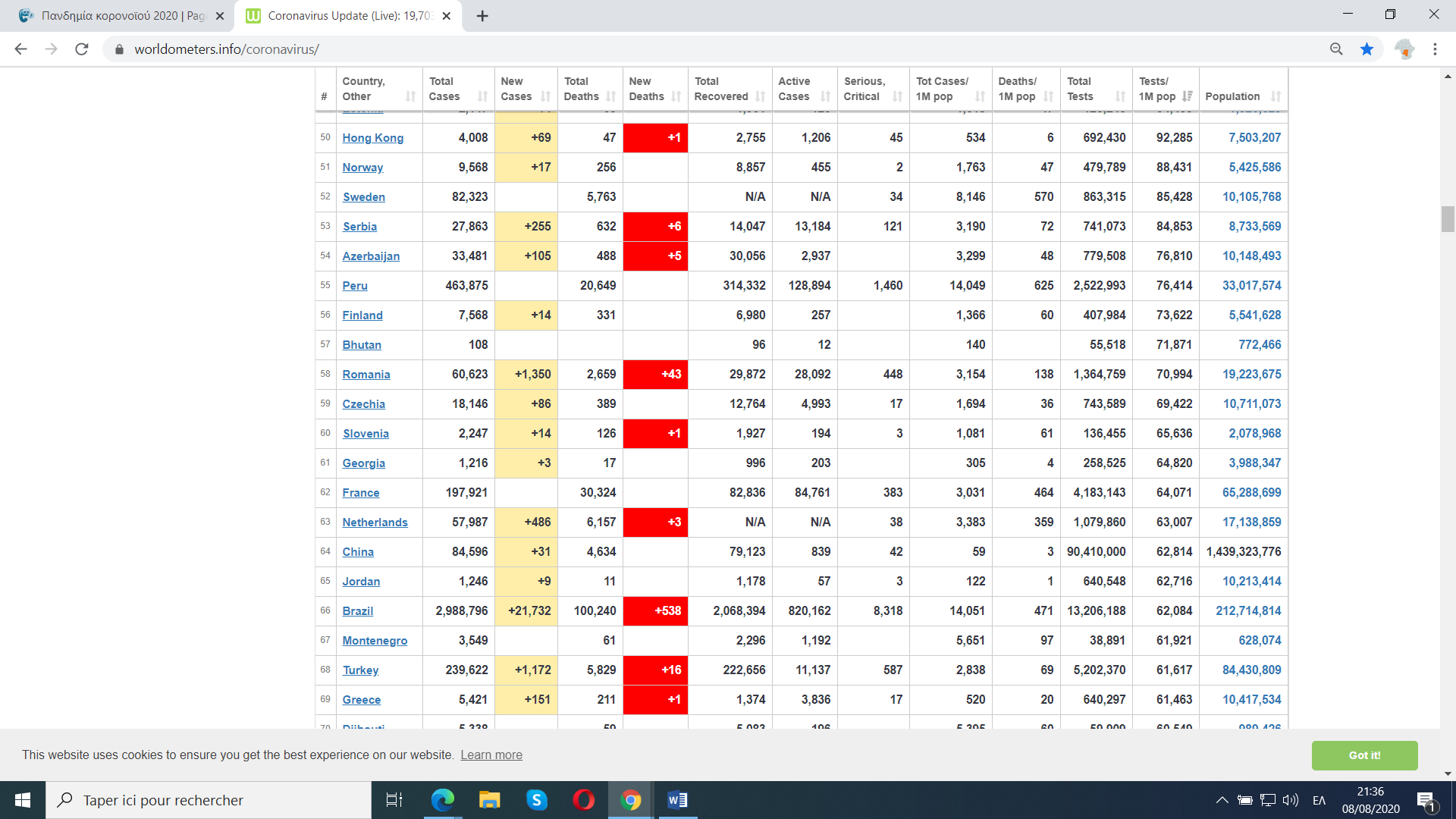Open the Greece country link
This screenshot has height=819, width=1456.
click(361, 700)
